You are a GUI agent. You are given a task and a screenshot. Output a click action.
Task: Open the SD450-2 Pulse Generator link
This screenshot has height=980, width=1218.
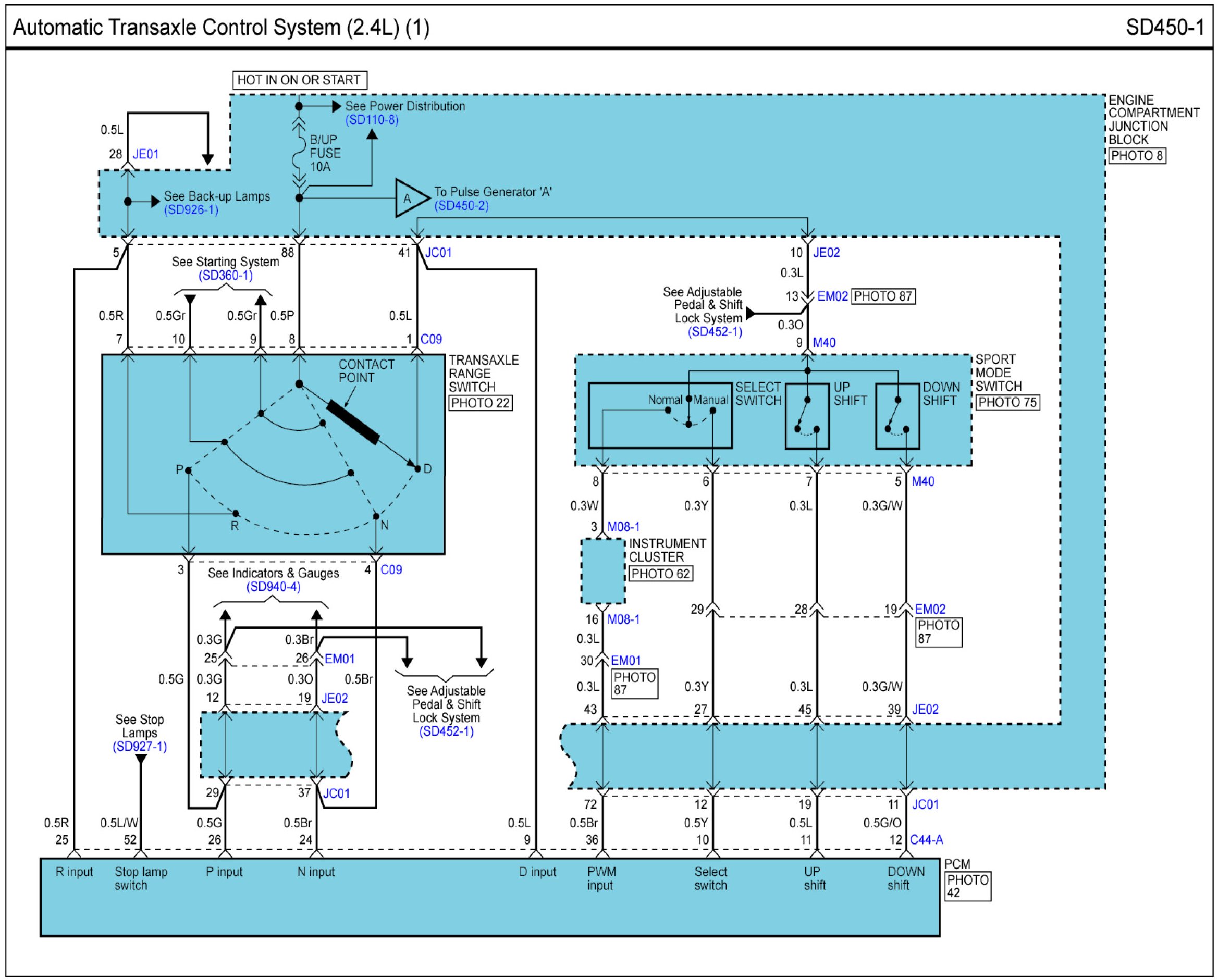[x=461, y=206]
